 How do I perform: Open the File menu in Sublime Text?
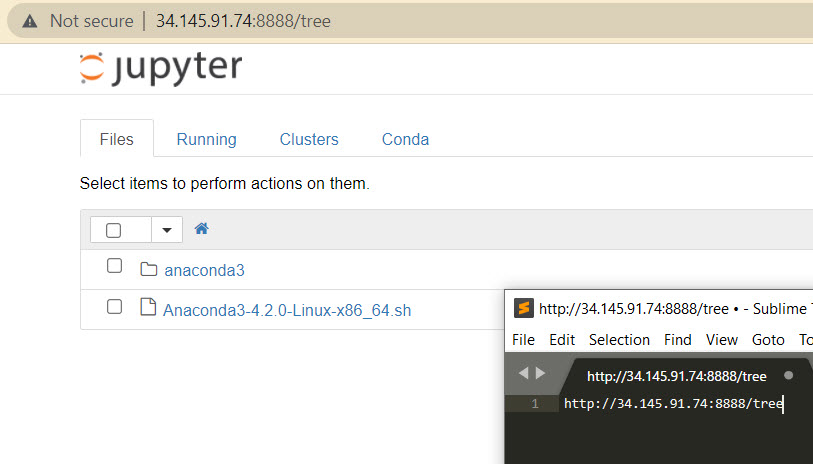point(523,340)
